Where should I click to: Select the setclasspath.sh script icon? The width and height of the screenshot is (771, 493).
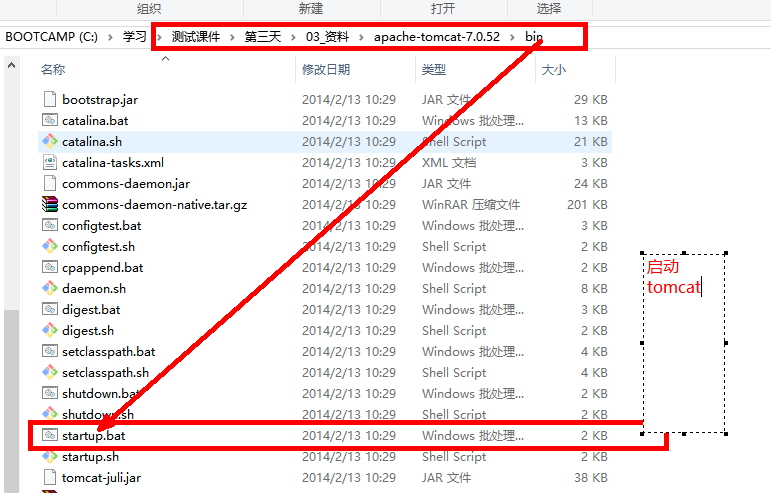[x=50, y=373]
